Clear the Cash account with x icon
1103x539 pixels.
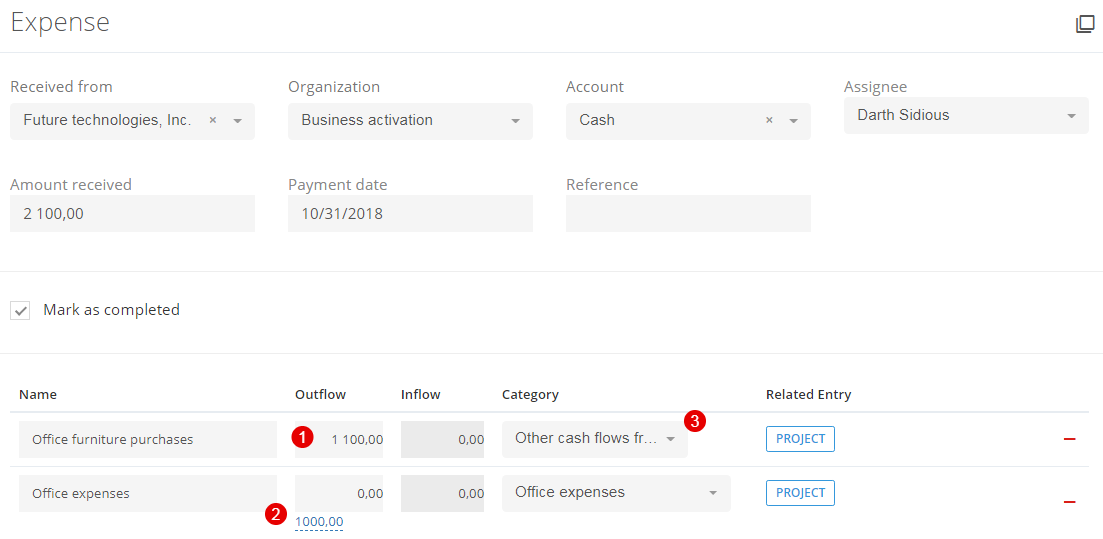[769, 120]
